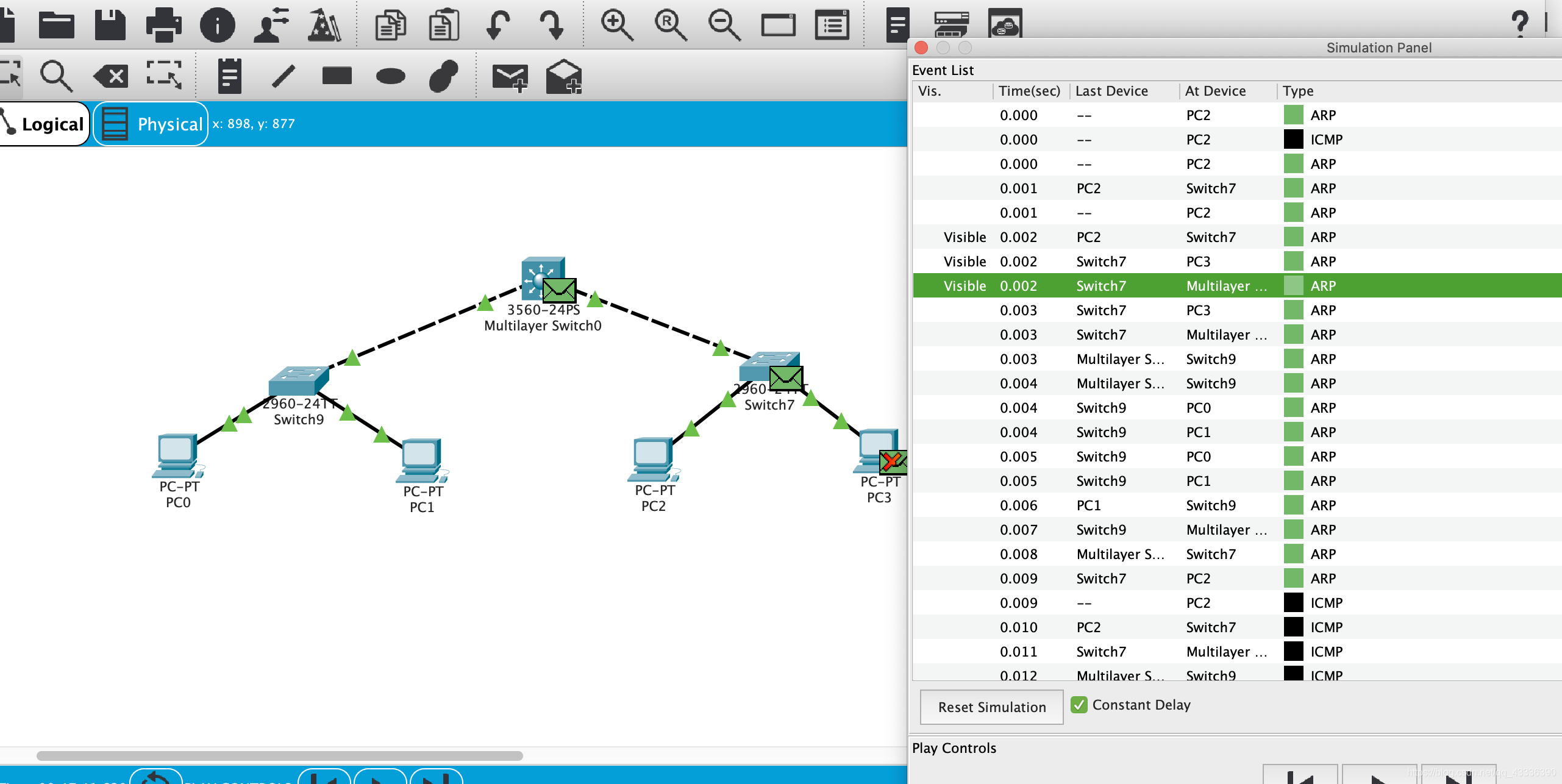Redo the last action
Screen dimensions: 1562x784
click(x=552, y=25)
